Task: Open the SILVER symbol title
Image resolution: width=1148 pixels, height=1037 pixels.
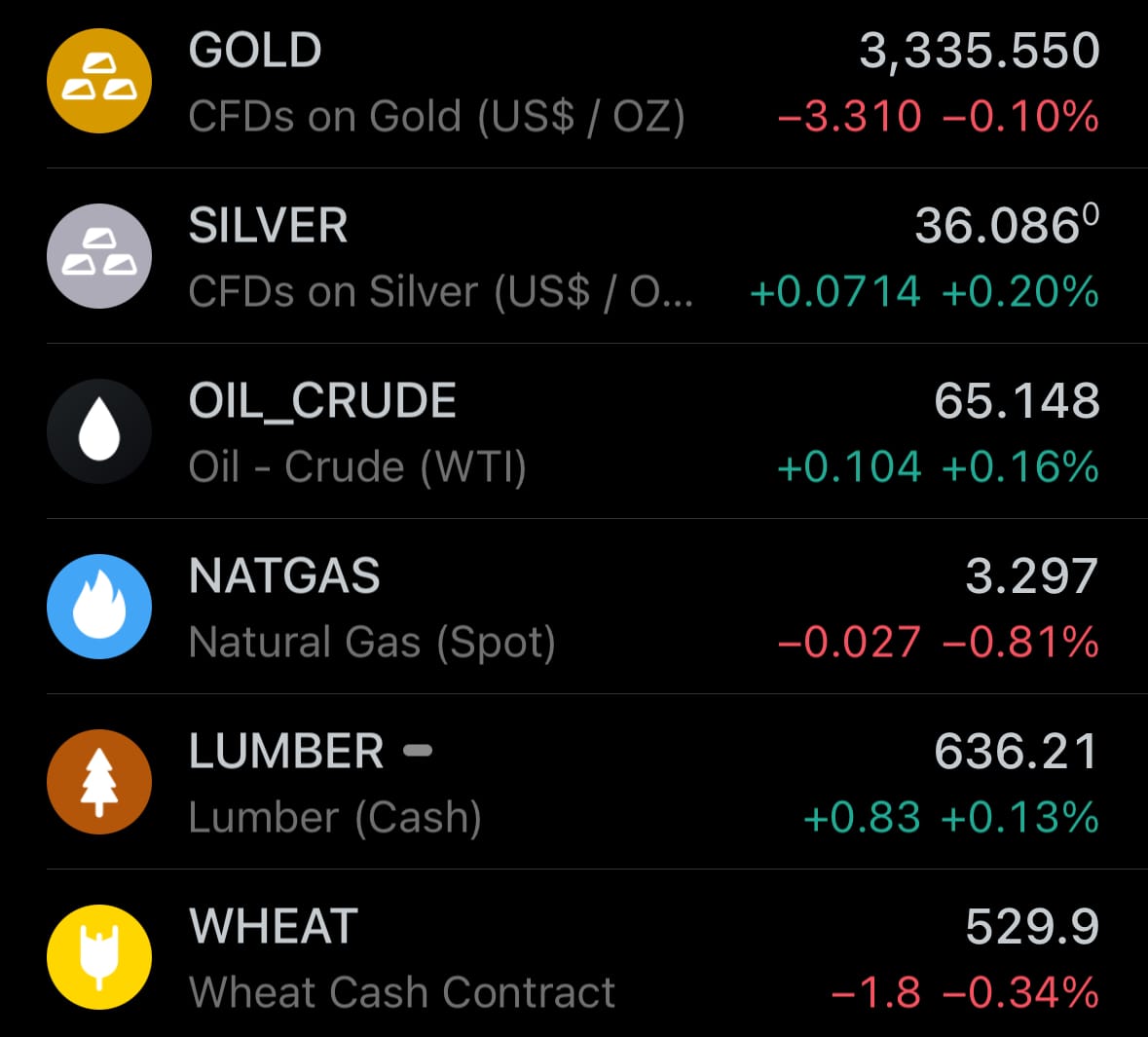Action: click(x=268, y=225)
